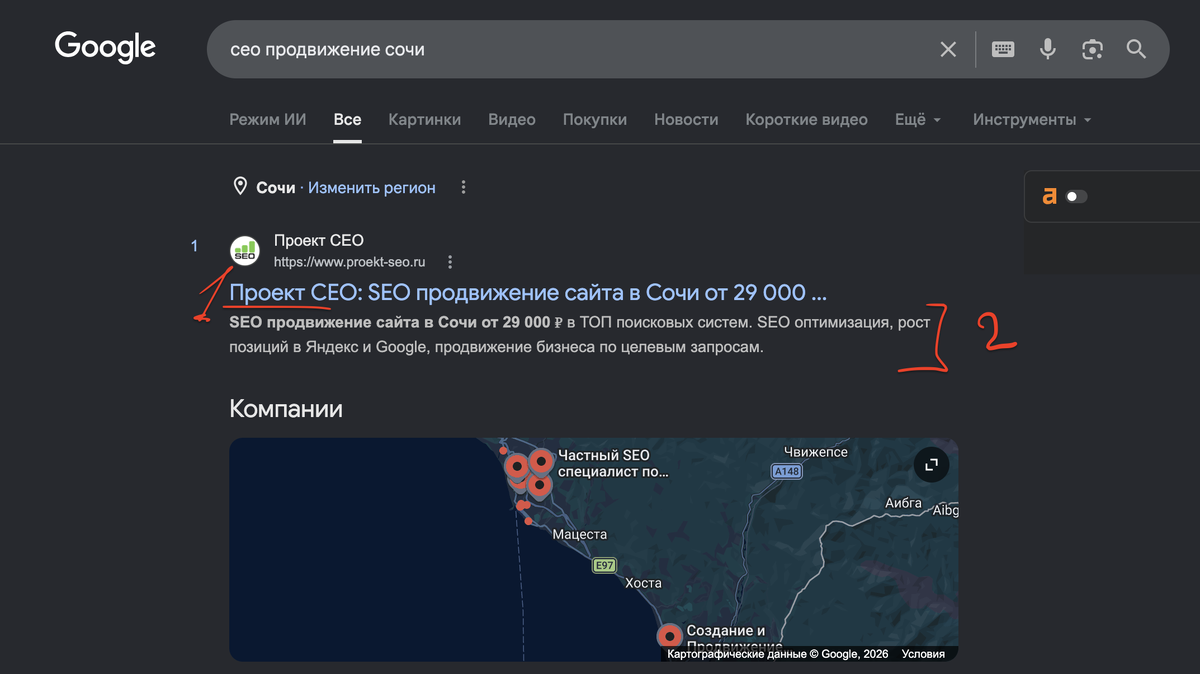Click the Чвижепсе label on the map
This screenshot has width=1200, height=674.
tap(816, 452)
